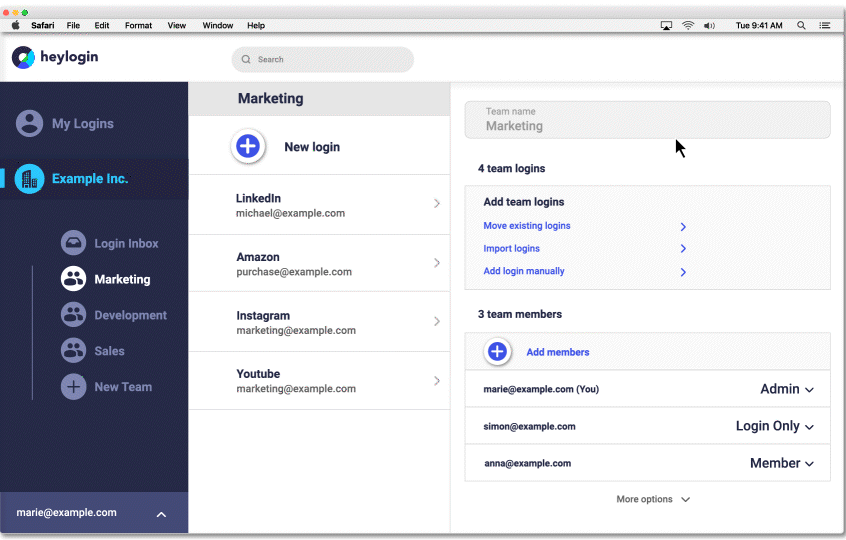Click Move existing logins link

[x=527, y=226]
